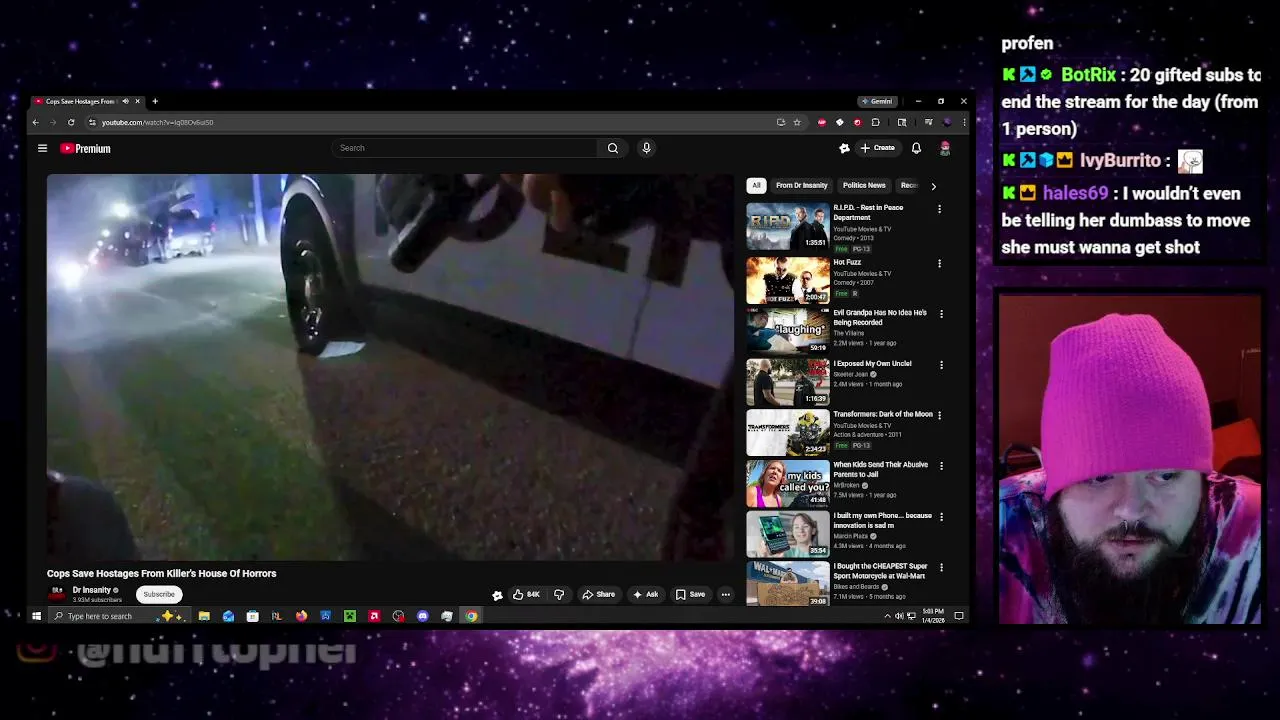
Task: Open YouTube notifications bell
Action: coord(916,148)
